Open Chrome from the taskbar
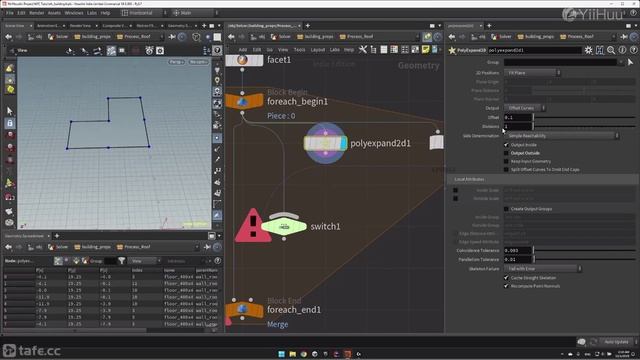 click(304, 354)
